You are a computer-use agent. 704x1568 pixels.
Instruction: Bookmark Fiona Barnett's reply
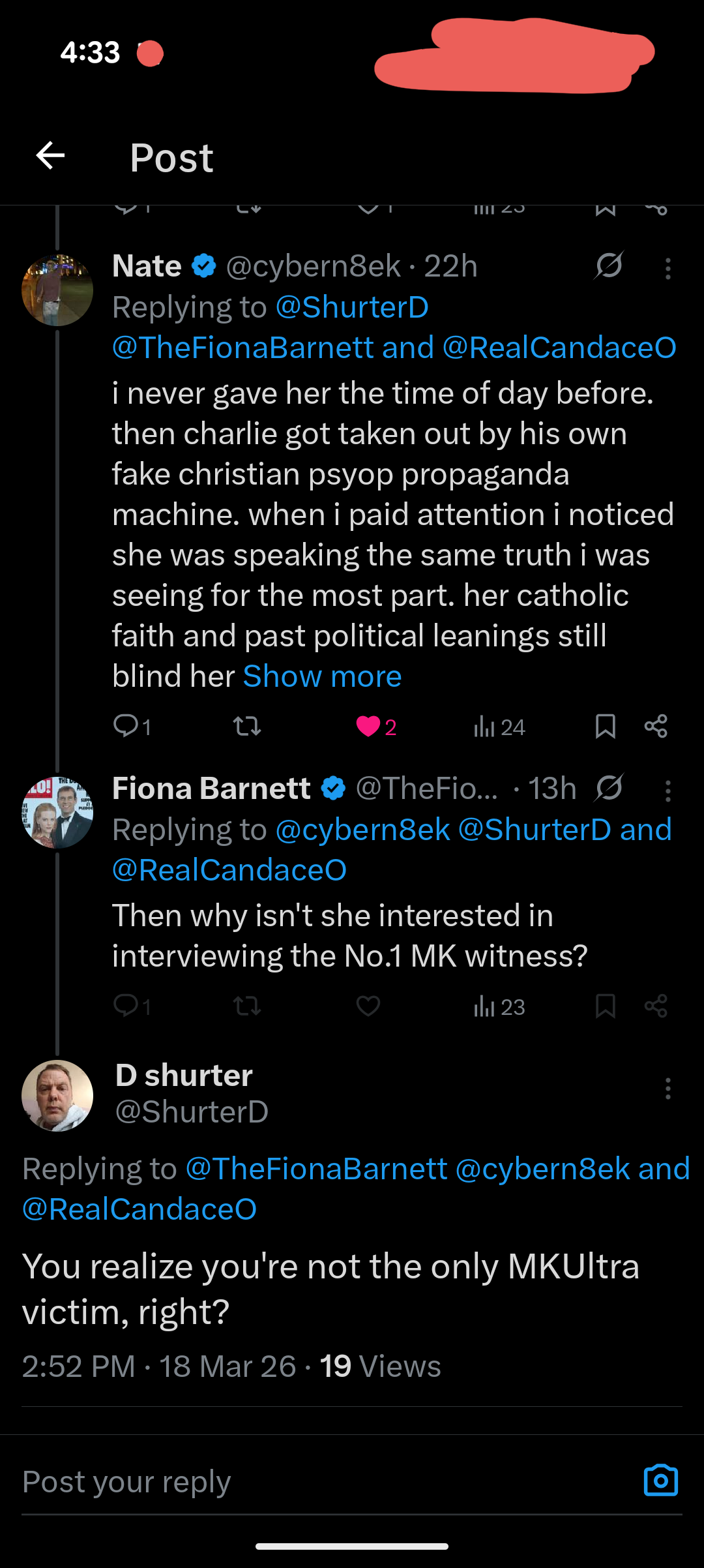click(x=605, y=1006)
